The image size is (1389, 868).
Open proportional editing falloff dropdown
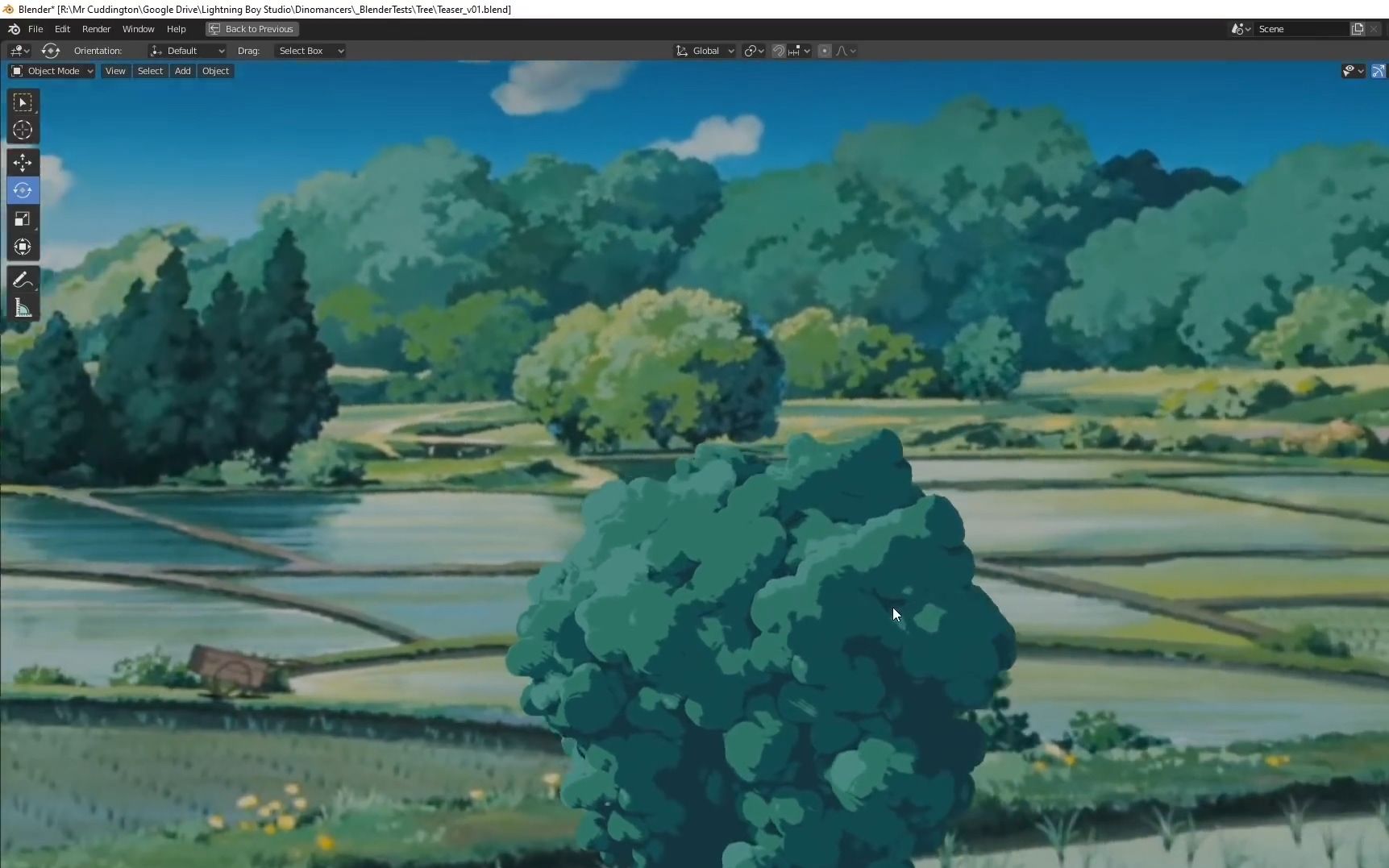click(846, 51)
